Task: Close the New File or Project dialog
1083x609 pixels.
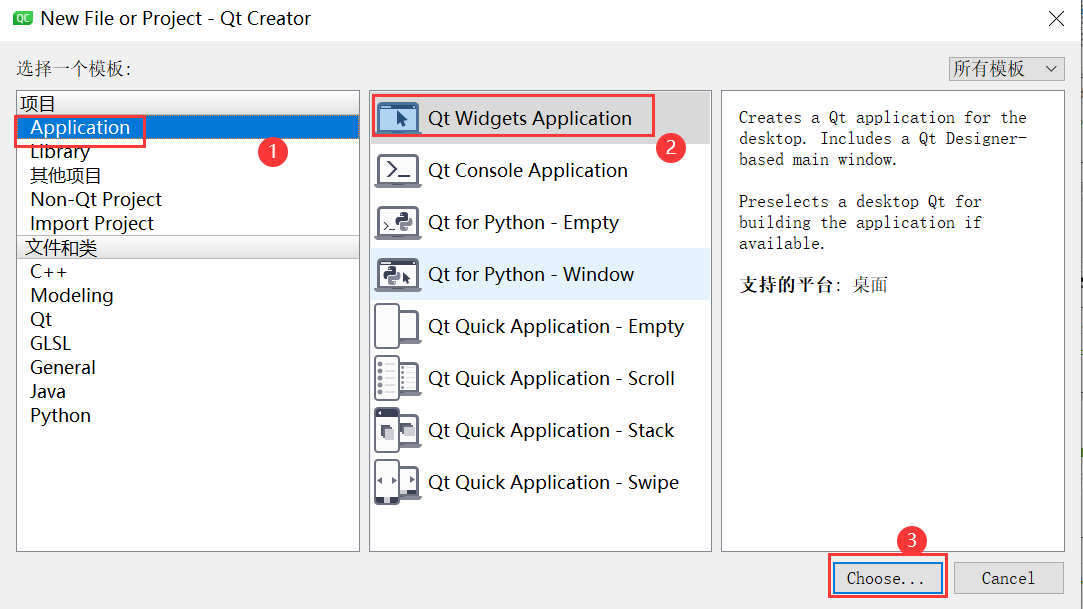Action: [x=1056, y=19]
